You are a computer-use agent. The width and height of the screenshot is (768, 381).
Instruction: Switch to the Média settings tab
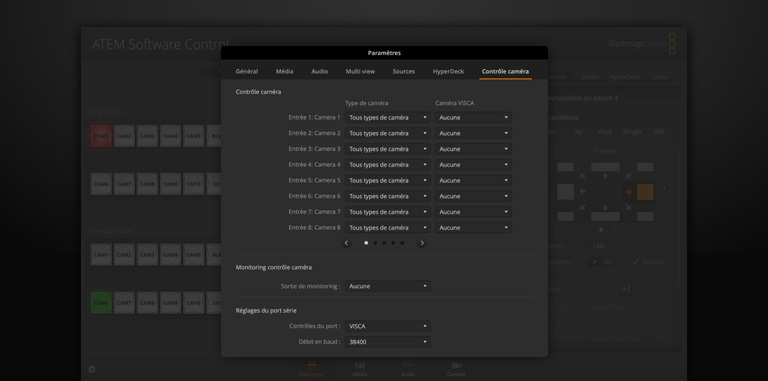285,71
